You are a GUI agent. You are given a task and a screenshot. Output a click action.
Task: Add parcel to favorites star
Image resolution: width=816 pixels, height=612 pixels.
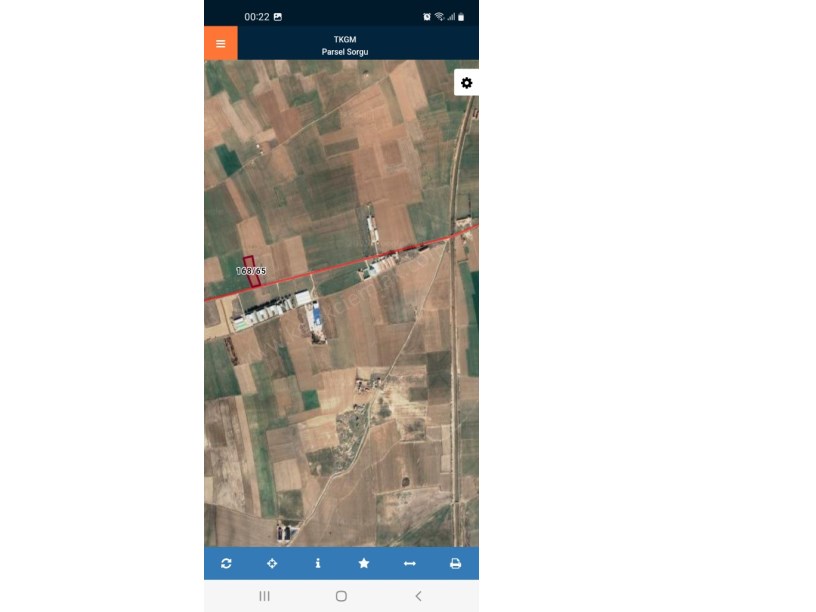[364, 563]
